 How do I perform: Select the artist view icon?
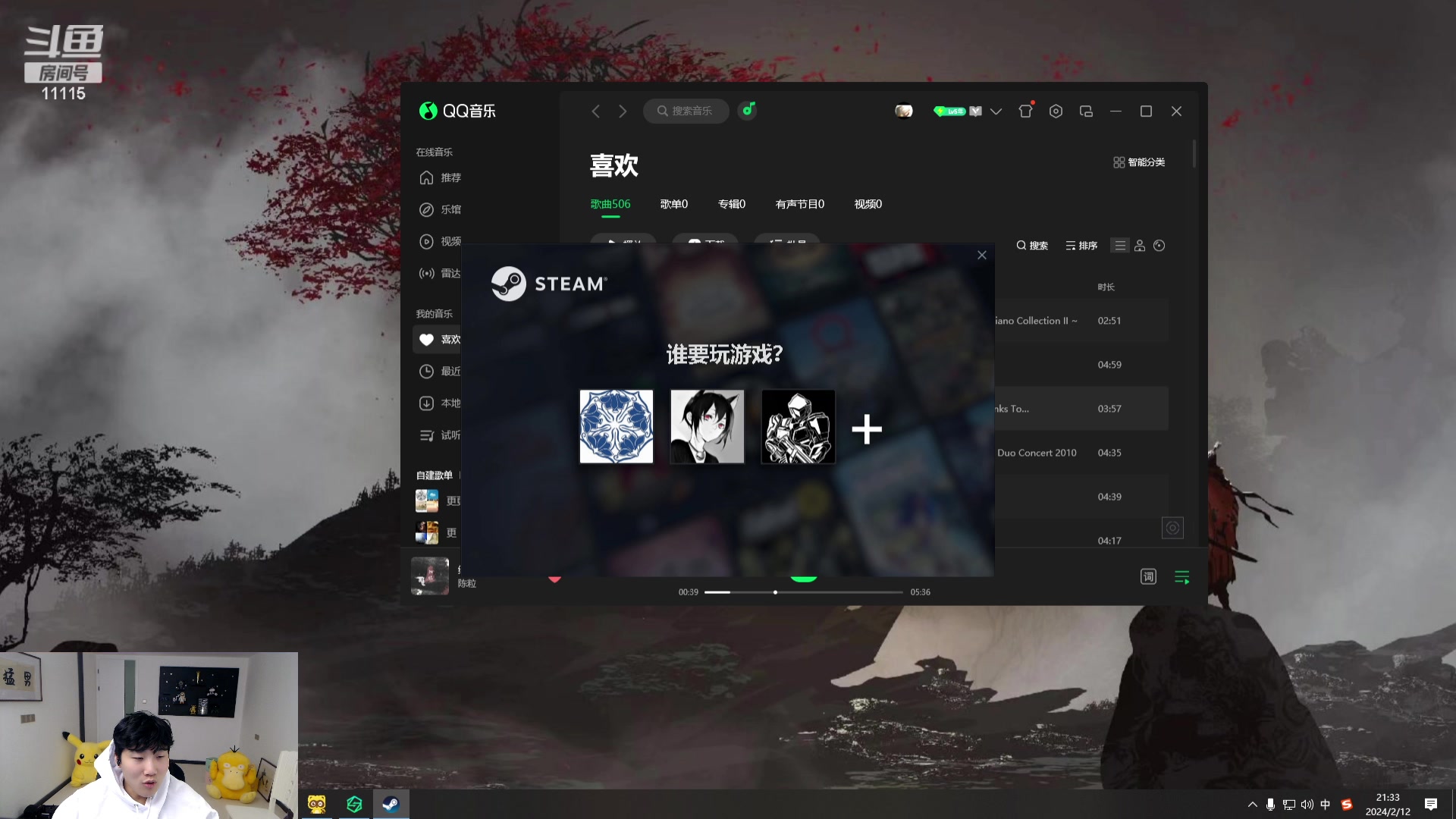click(x=1140, y=246)
